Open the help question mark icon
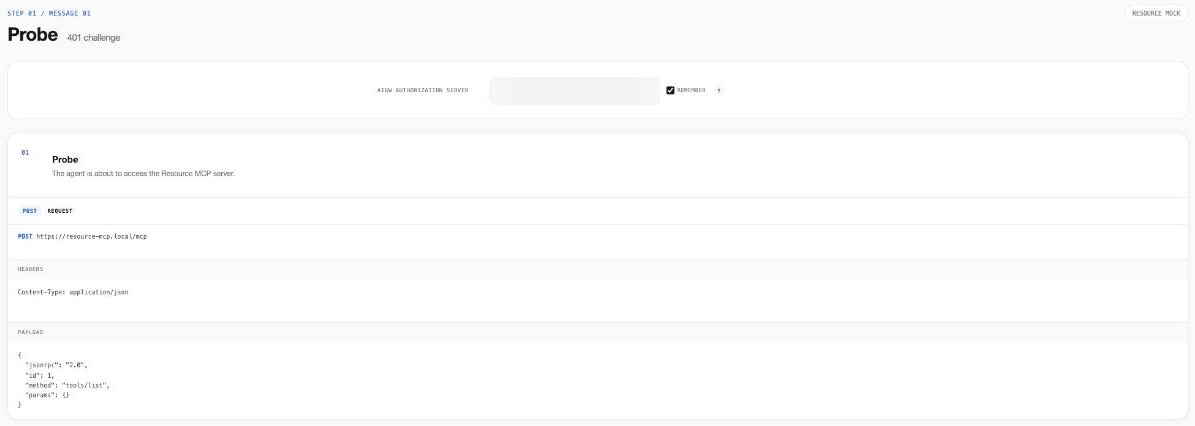The height and width of the screenshot is (426, 1195). (x=719, y=90)
